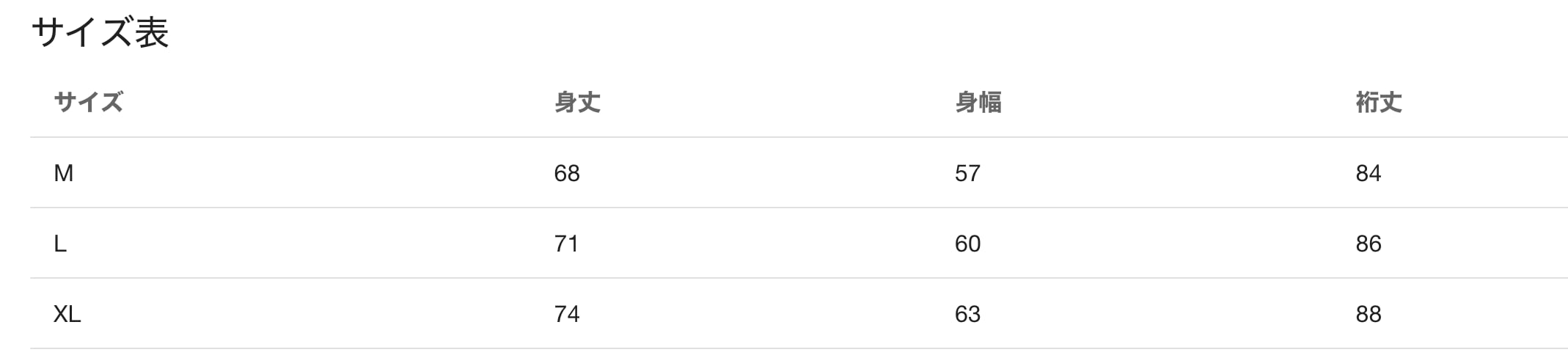The height and width of the screenshot is (355, 1568).
Task: Click the サイズ表 heading
Action: pyautogui.click(x=100, y=33)
